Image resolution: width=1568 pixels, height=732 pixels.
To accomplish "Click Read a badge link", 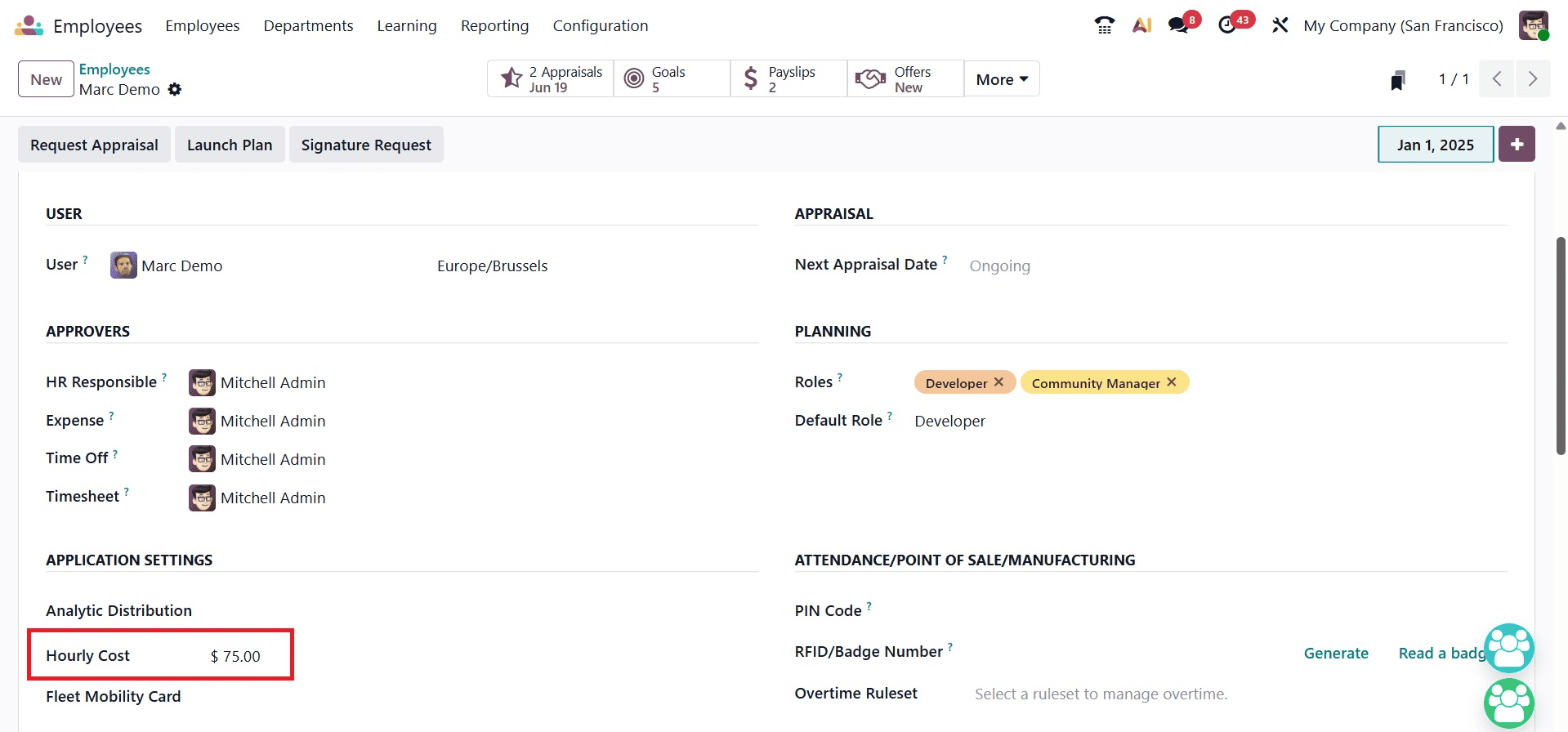I will point(1441,653).
